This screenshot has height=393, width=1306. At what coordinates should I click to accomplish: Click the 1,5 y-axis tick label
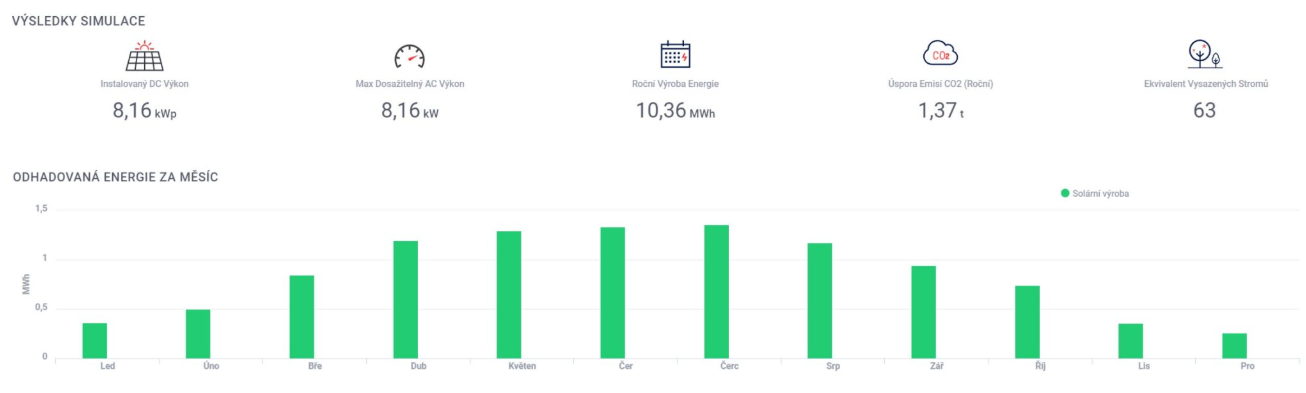click(x=41, y=209)
